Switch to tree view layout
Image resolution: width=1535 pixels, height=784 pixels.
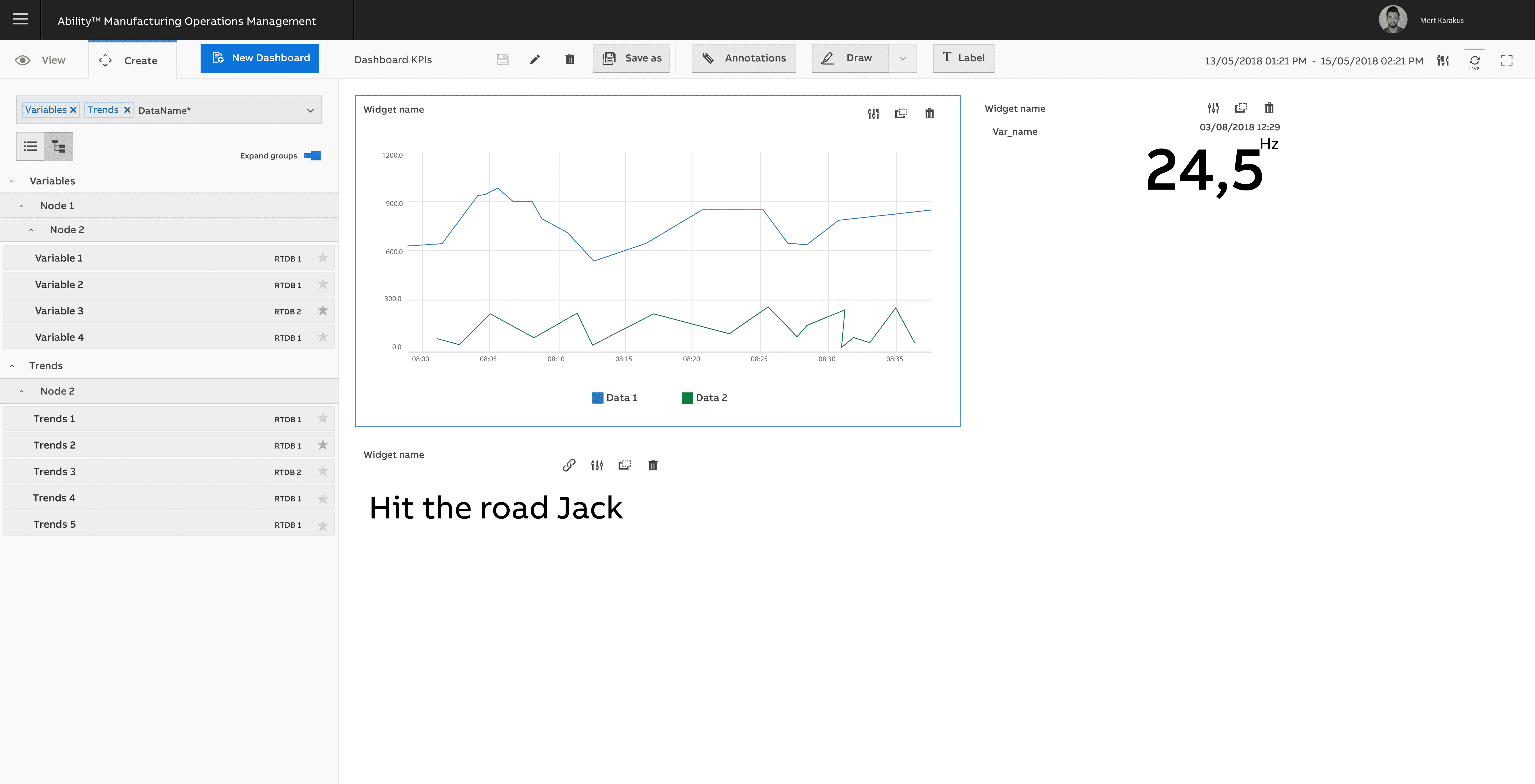58,146
